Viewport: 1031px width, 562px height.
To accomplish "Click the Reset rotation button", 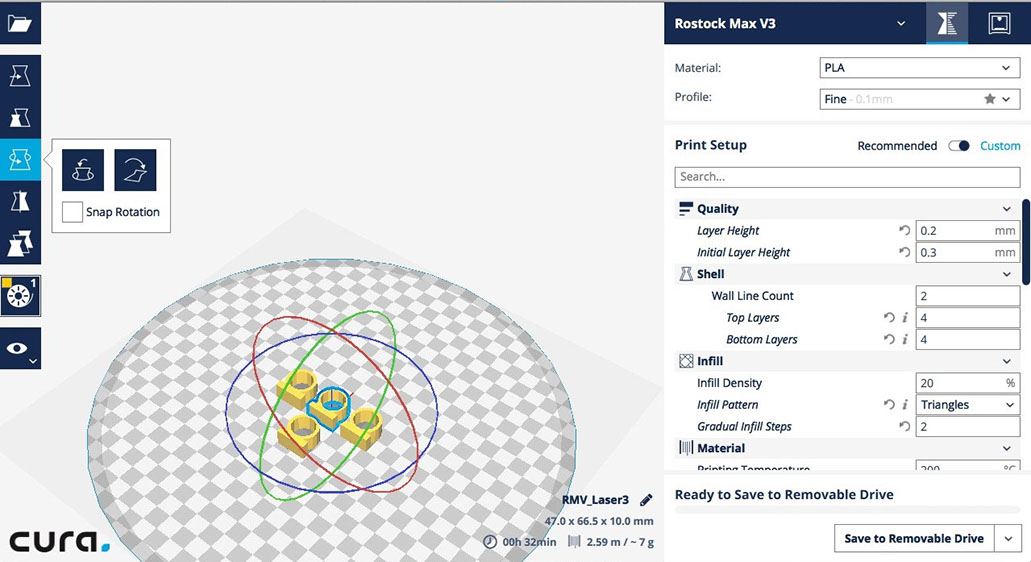I will tap(83, 170).
